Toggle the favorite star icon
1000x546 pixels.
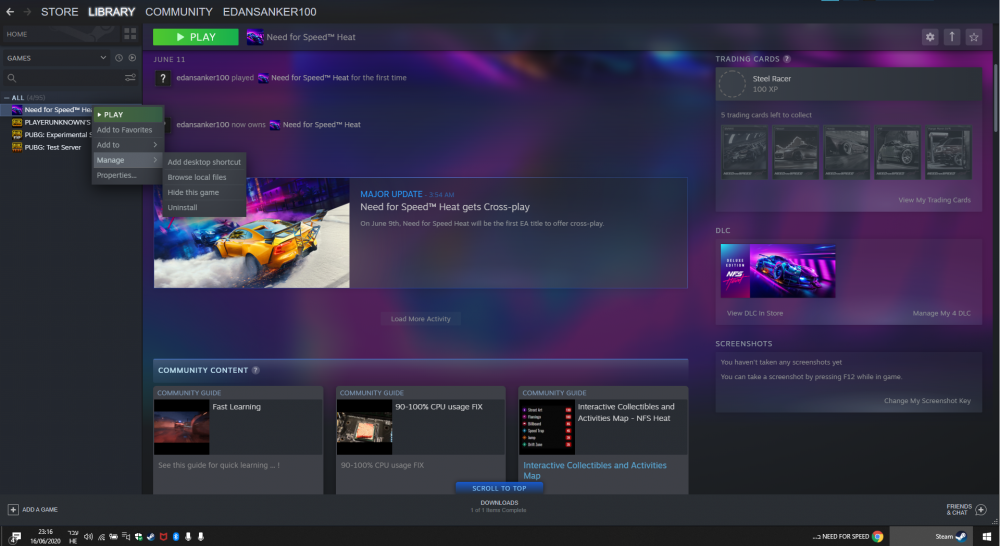click(x=974, y=37)
